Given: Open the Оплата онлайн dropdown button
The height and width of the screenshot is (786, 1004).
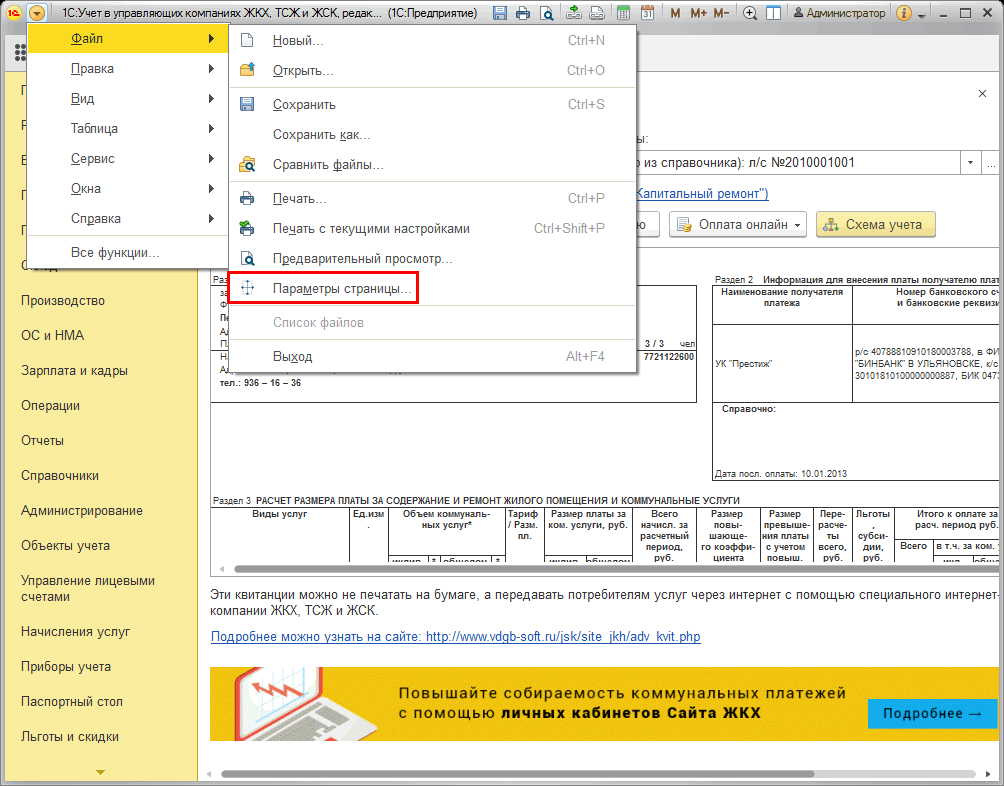Looking at the screenshot, I should [x=738, y=225].
